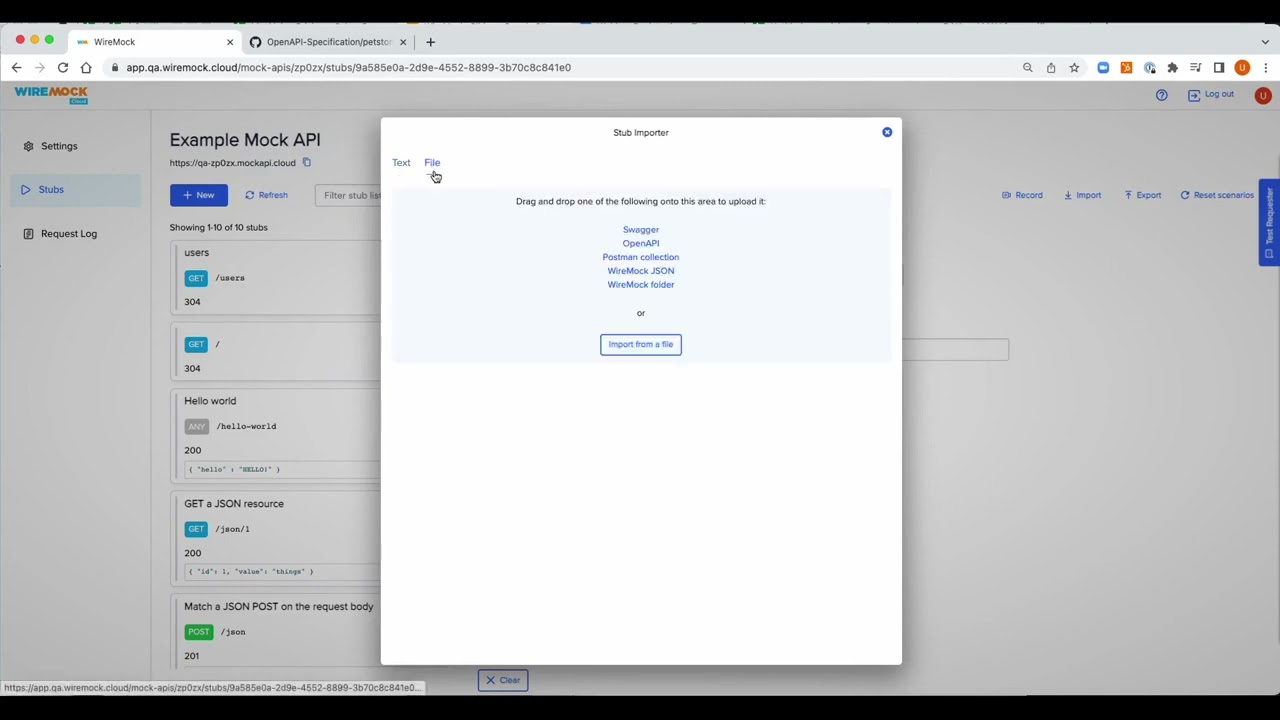Open Request Log in the sidebar

[x=76, y=234]
